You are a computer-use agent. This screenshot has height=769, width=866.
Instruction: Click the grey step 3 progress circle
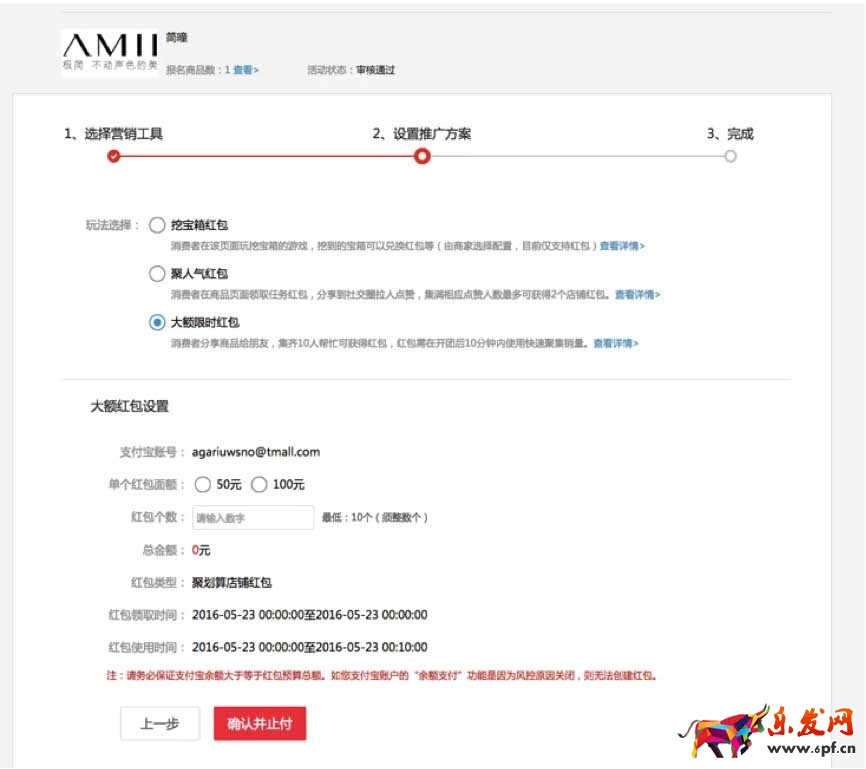click(x=731, y=156)
